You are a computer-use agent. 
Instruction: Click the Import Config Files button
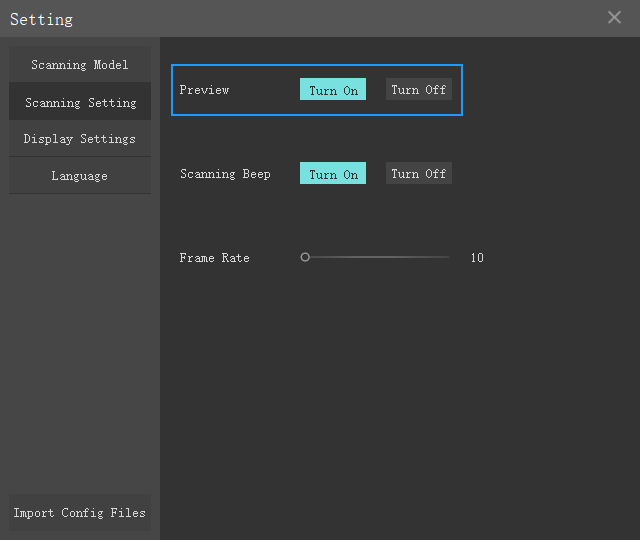click(80, 512)
